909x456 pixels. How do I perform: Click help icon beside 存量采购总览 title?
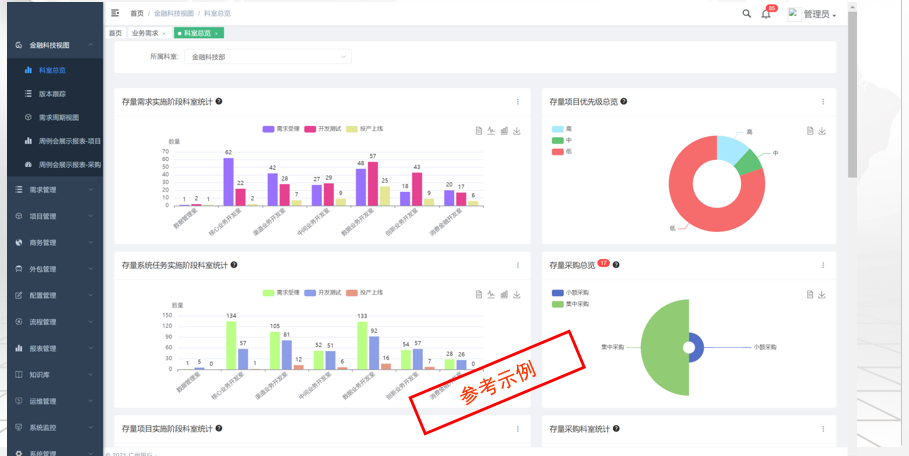(x=617, y=265)
